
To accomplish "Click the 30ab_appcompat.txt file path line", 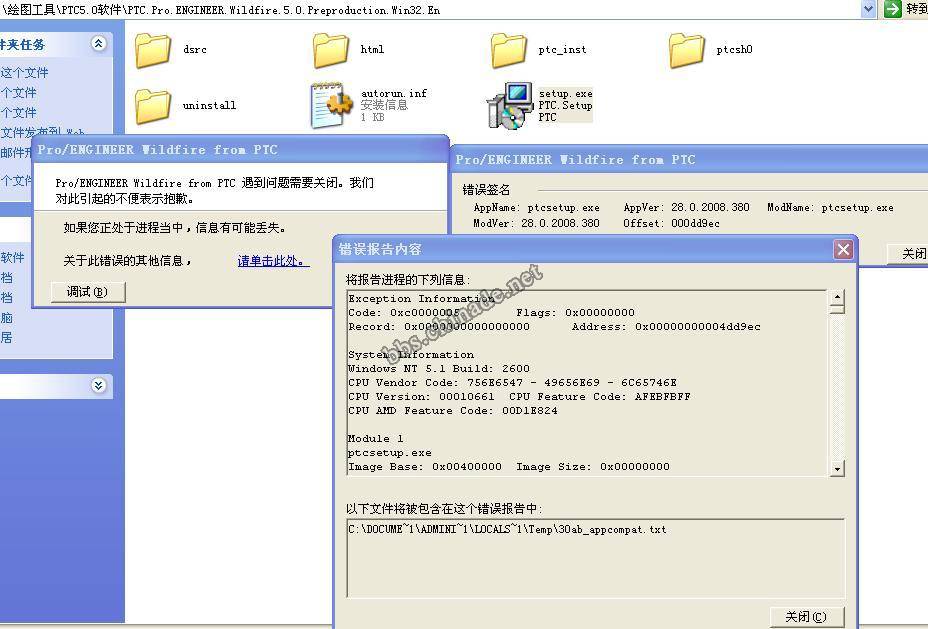I will click(507, 530).
